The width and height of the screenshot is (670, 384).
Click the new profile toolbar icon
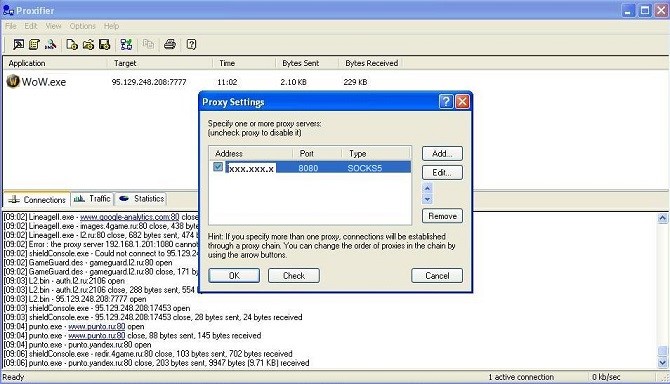tap(72, 44)
